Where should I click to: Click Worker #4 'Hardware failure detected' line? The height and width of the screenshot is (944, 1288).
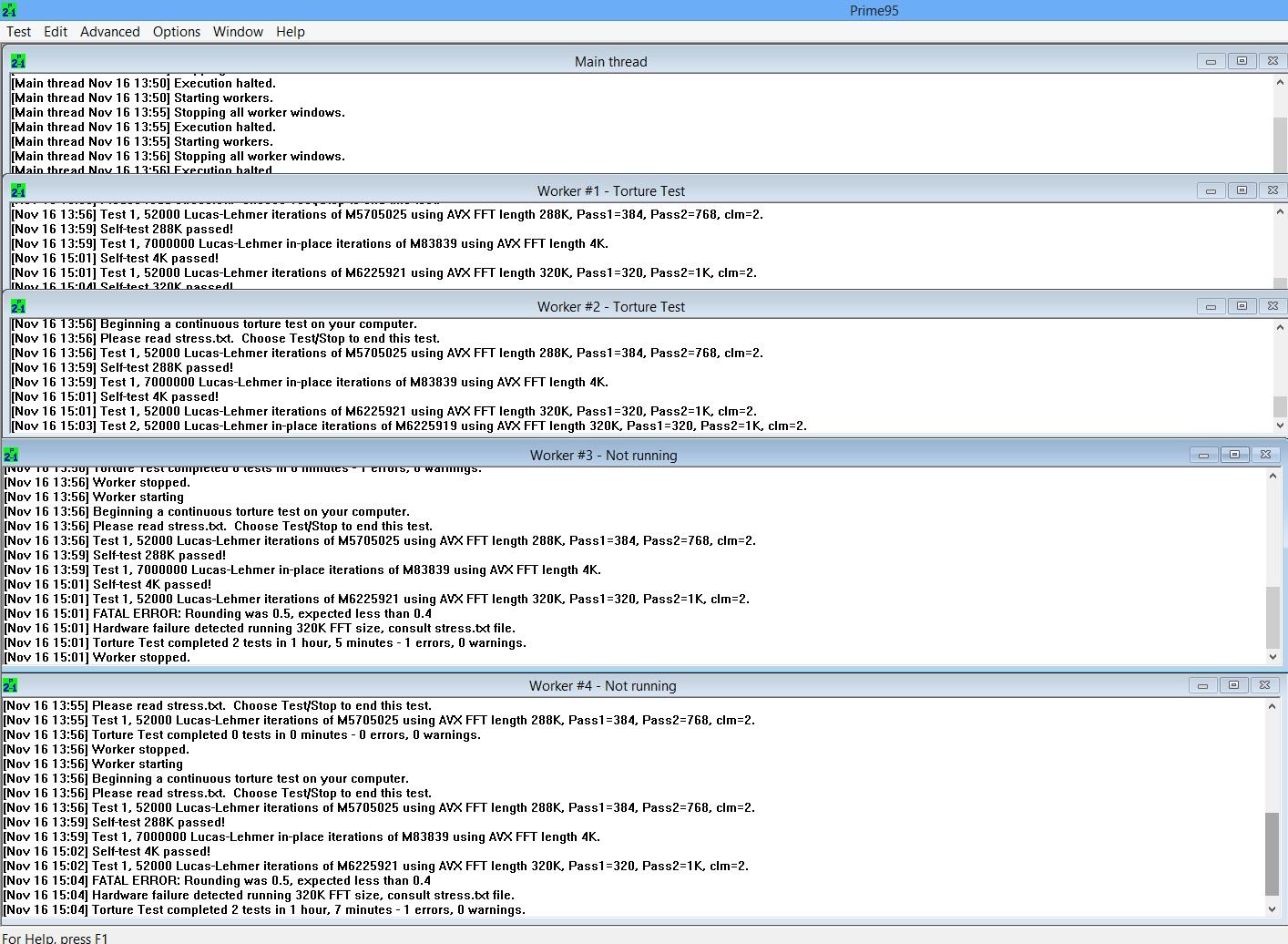[x=259, y=895]
